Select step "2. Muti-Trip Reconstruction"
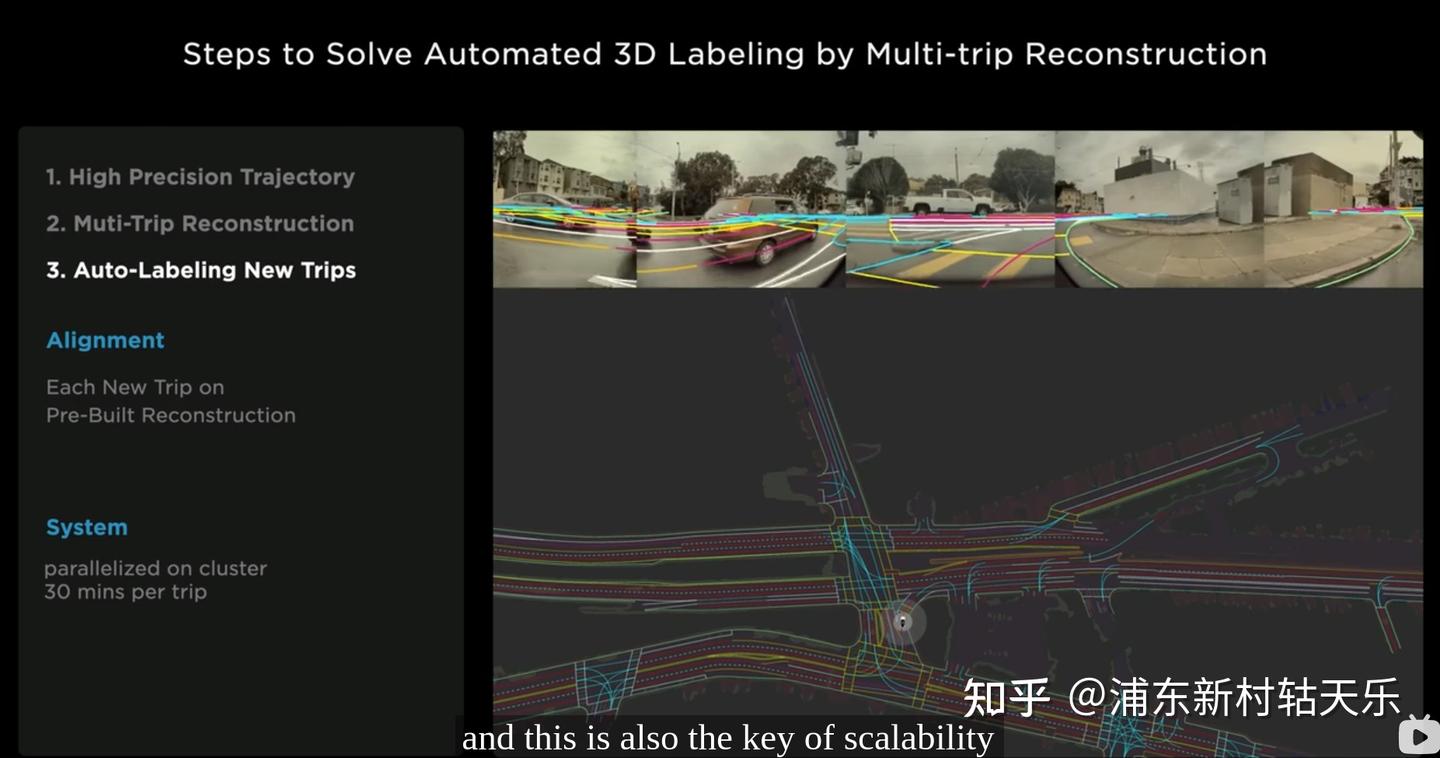The image size is (1440, 758). tap(200, 224)
